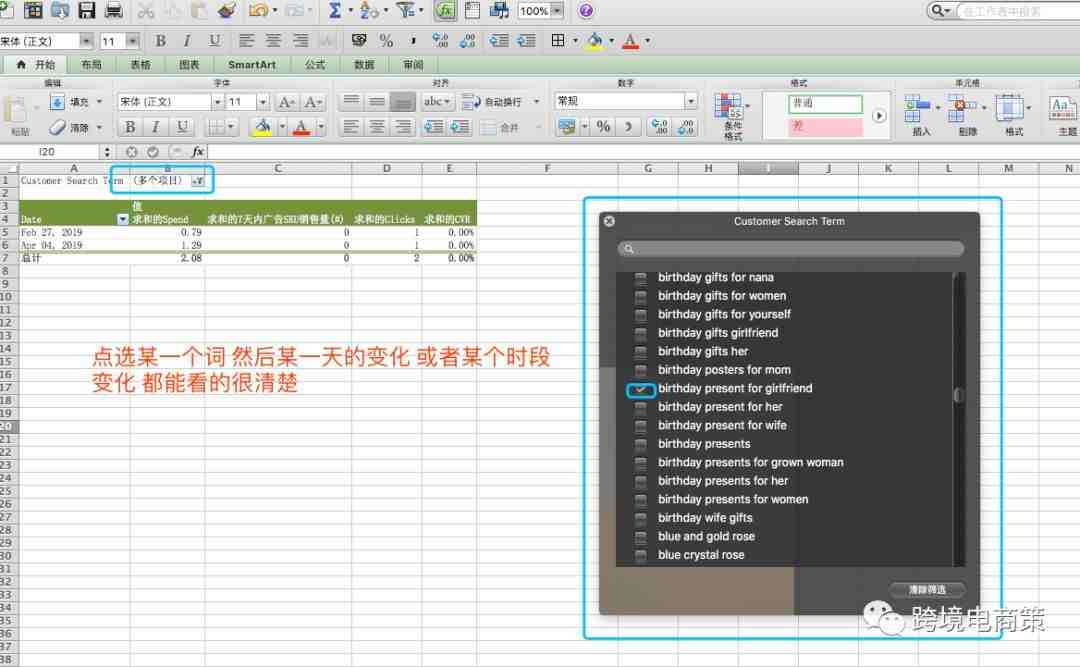Viewport: 1080px width, 667px height.
Task: Switch to the 表格 ribbon tab
Action: click(x=140, y=65)
